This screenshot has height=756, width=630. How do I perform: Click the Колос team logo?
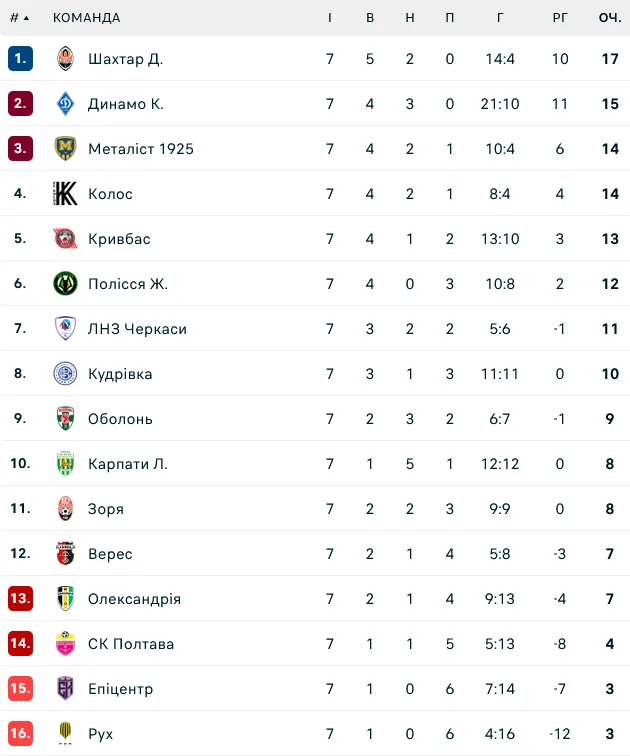[65, 194]
